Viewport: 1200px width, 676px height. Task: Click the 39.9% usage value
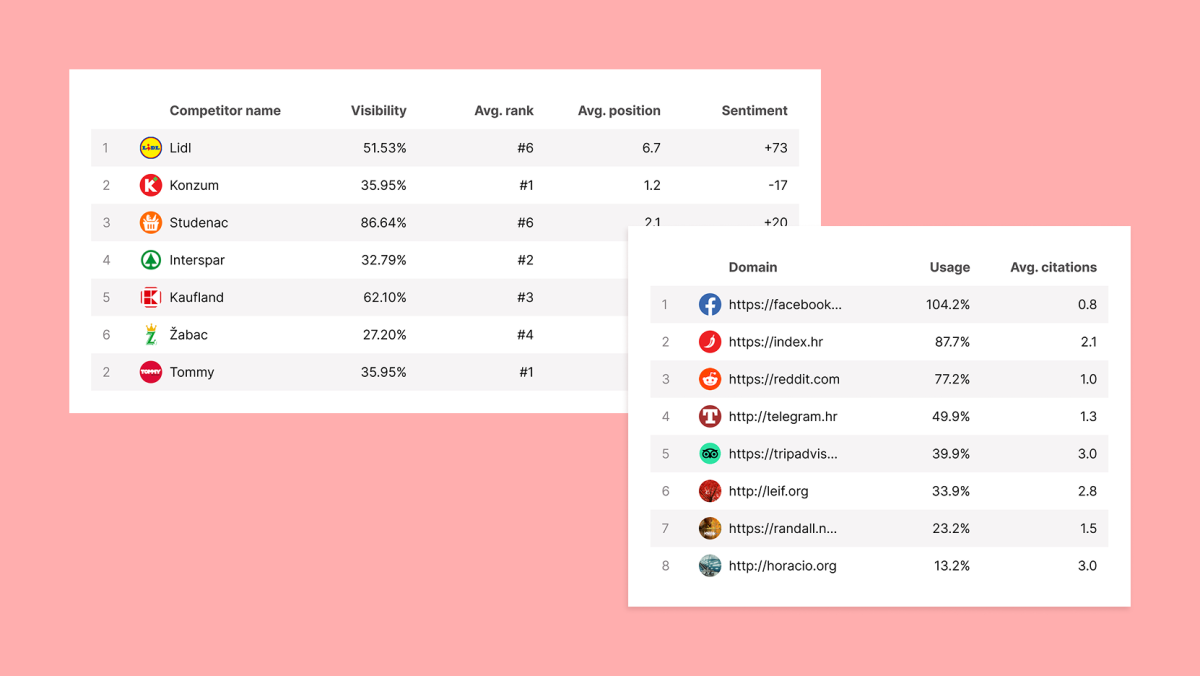[952, 454]
